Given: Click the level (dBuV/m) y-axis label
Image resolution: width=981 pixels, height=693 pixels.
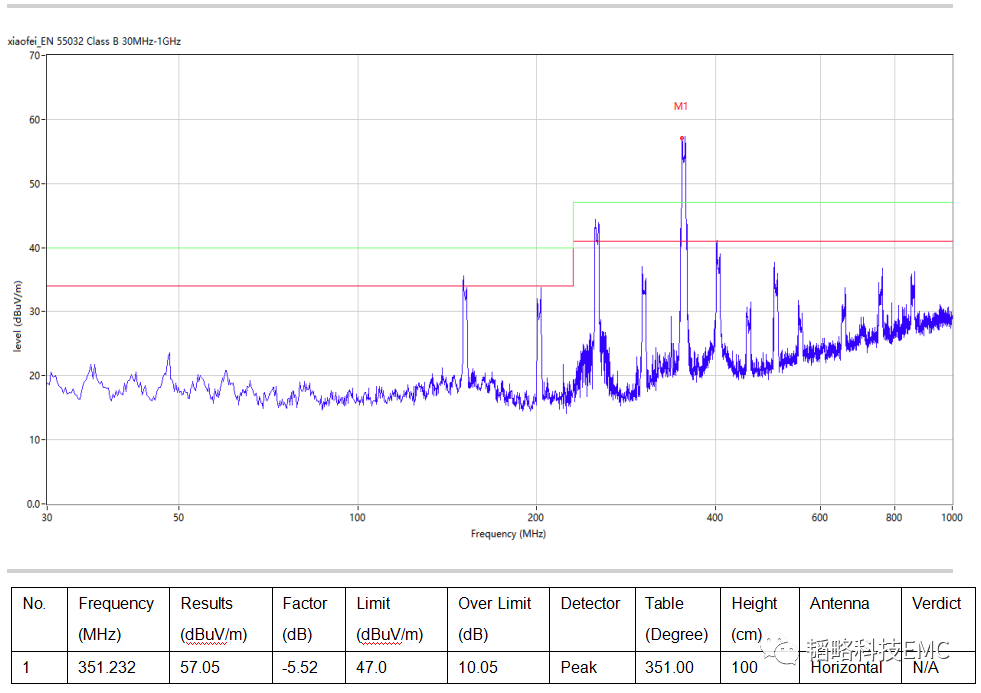Looking at the screenshot, I should [18, 316].
